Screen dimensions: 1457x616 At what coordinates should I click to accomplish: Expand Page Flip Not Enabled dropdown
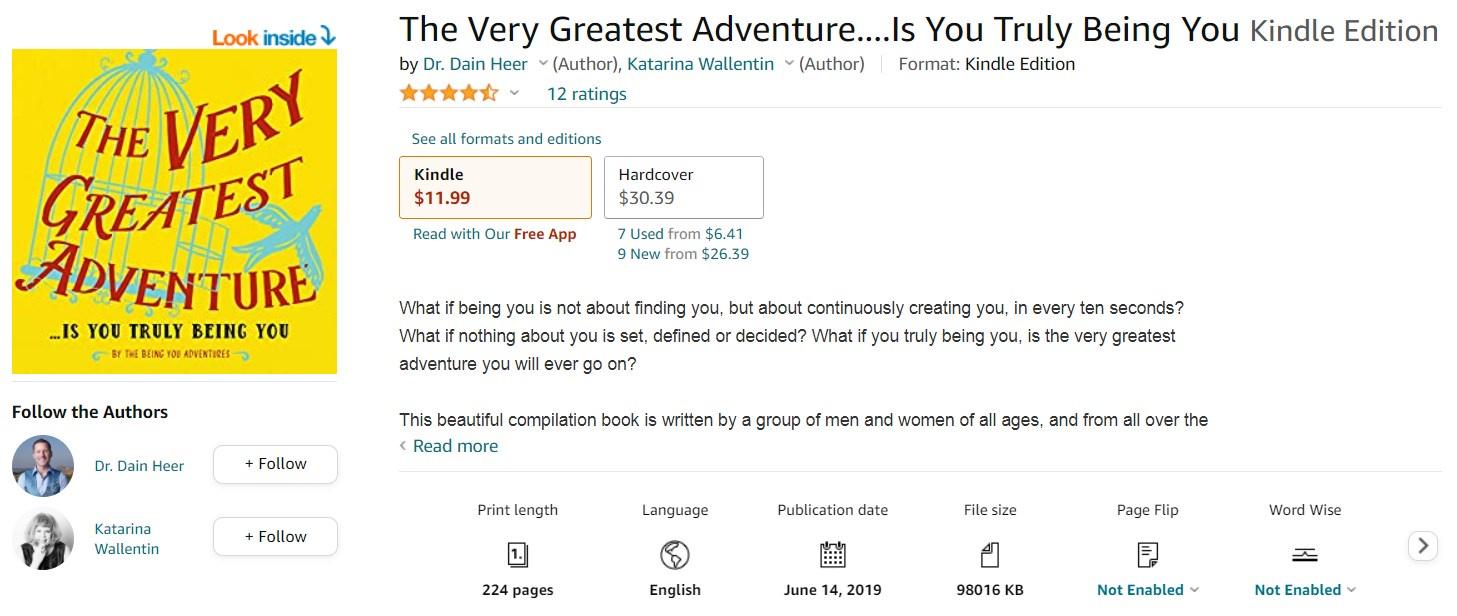1195,590
